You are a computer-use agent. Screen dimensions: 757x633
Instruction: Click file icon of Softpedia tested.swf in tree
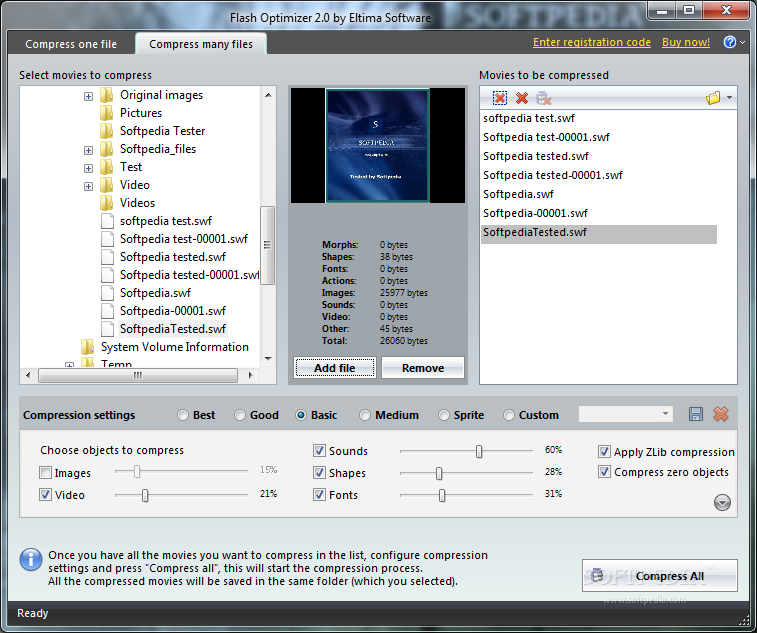pyautogui.click(x=107, y=257)
